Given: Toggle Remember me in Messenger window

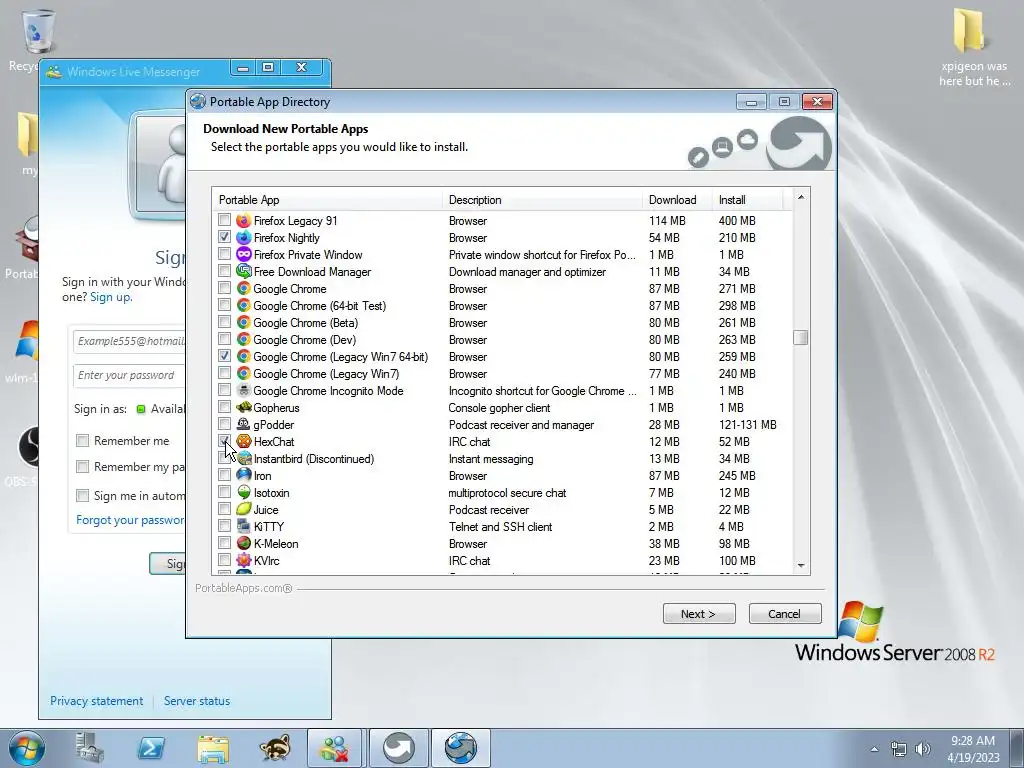Looking at the screenshot, I should (82, 441).
